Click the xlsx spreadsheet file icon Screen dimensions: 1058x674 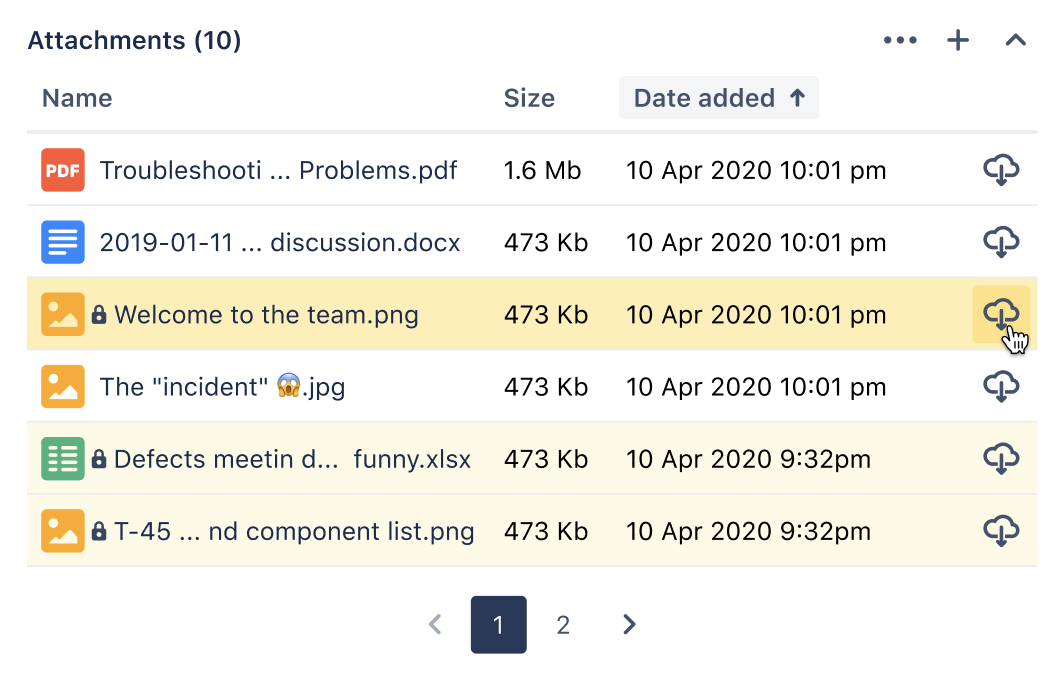point(63,459)
